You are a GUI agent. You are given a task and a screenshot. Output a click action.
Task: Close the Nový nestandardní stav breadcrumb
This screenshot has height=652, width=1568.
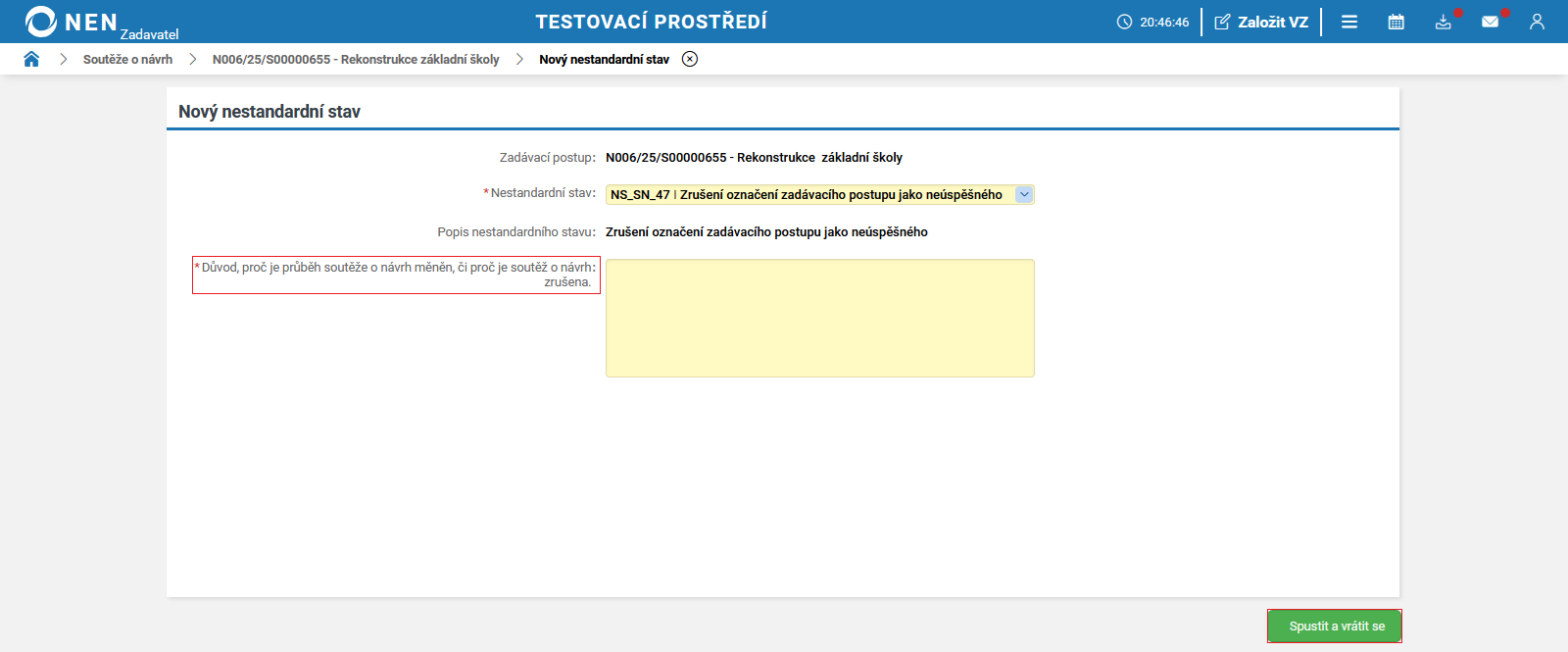tap(690, 59)
